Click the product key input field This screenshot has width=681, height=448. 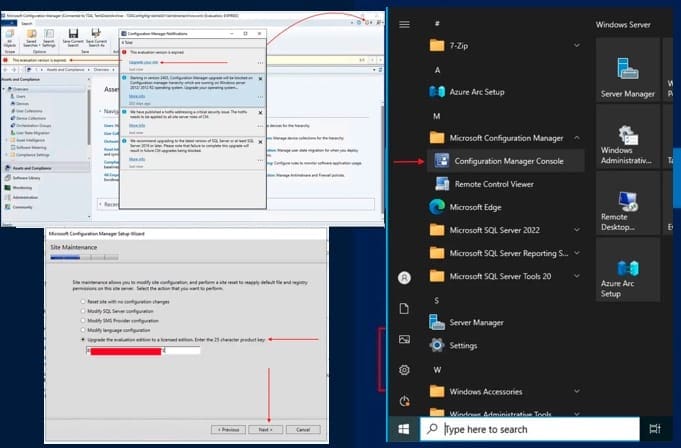coord(143,350)
